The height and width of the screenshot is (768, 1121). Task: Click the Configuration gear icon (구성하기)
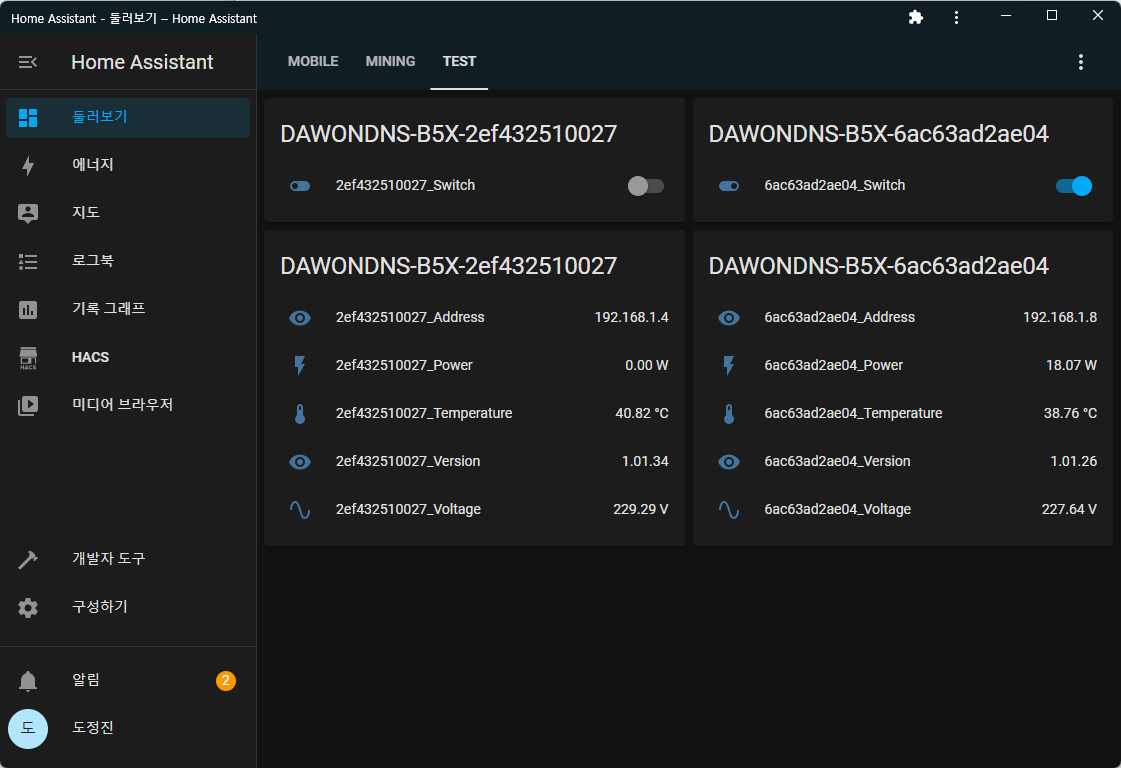(28, 607)
